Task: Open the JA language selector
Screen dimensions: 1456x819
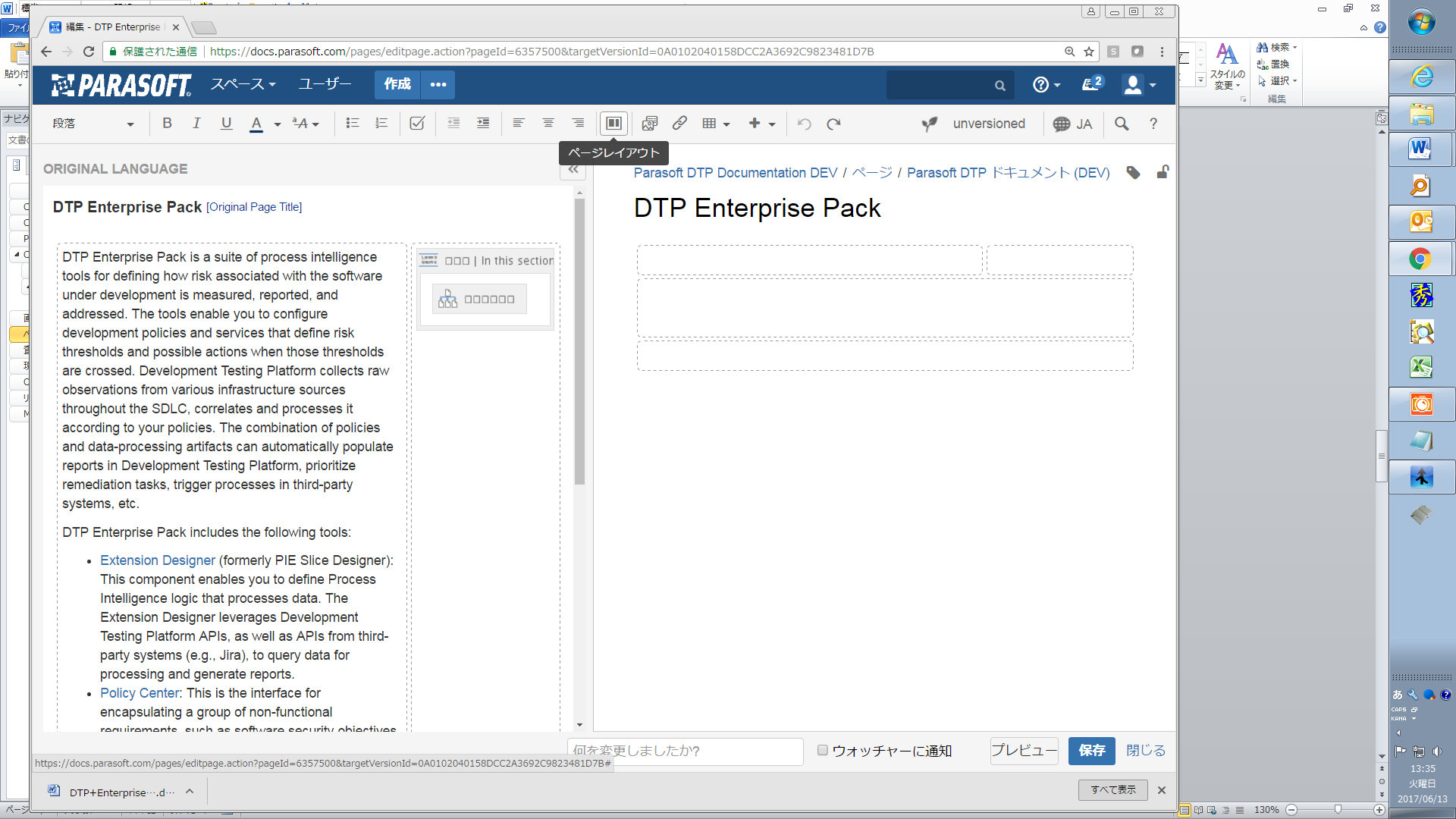Action: pos(1072,124)
